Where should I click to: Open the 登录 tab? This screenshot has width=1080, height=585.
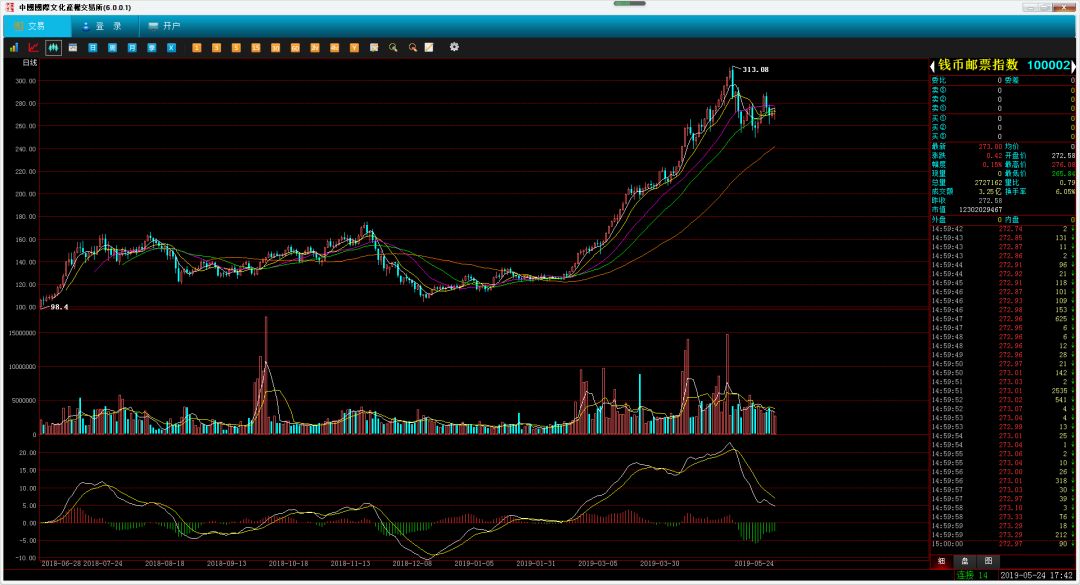[105, 26]
